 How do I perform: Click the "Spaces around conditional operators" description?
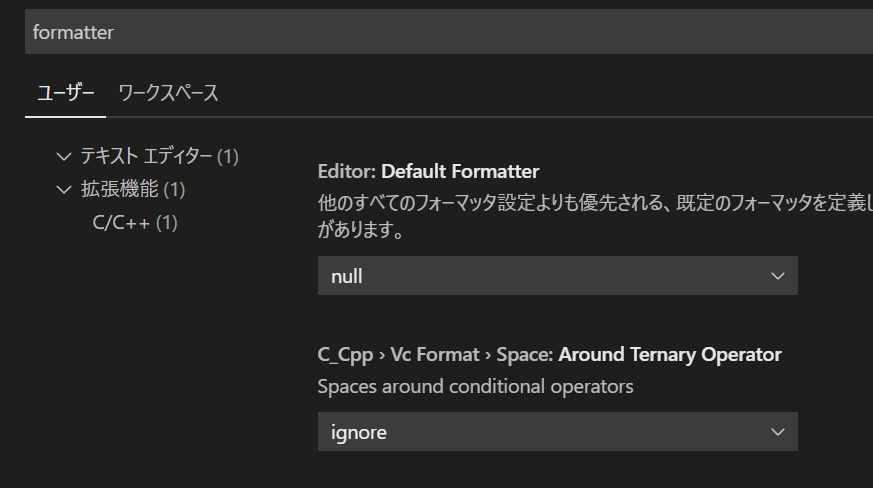pos(475,386)
